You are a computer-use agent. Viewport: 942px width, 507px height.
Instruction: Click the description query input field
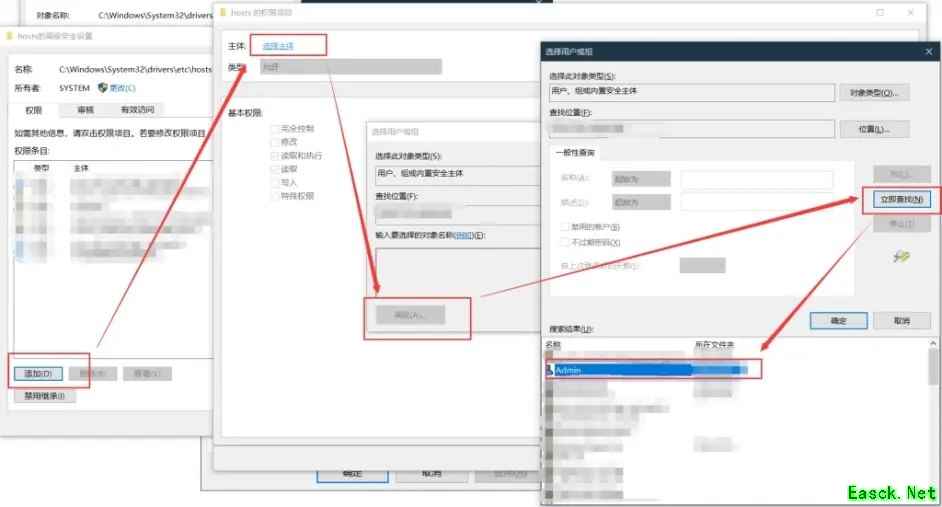[x=757, y=202]
